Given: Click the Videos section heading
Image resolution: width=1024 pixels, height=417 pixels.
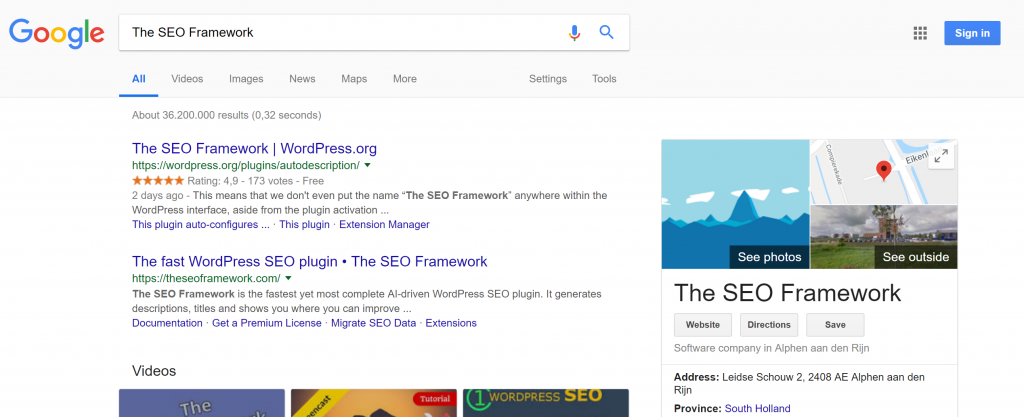Looking at the screenshot, I should click(x=154, y=371).
